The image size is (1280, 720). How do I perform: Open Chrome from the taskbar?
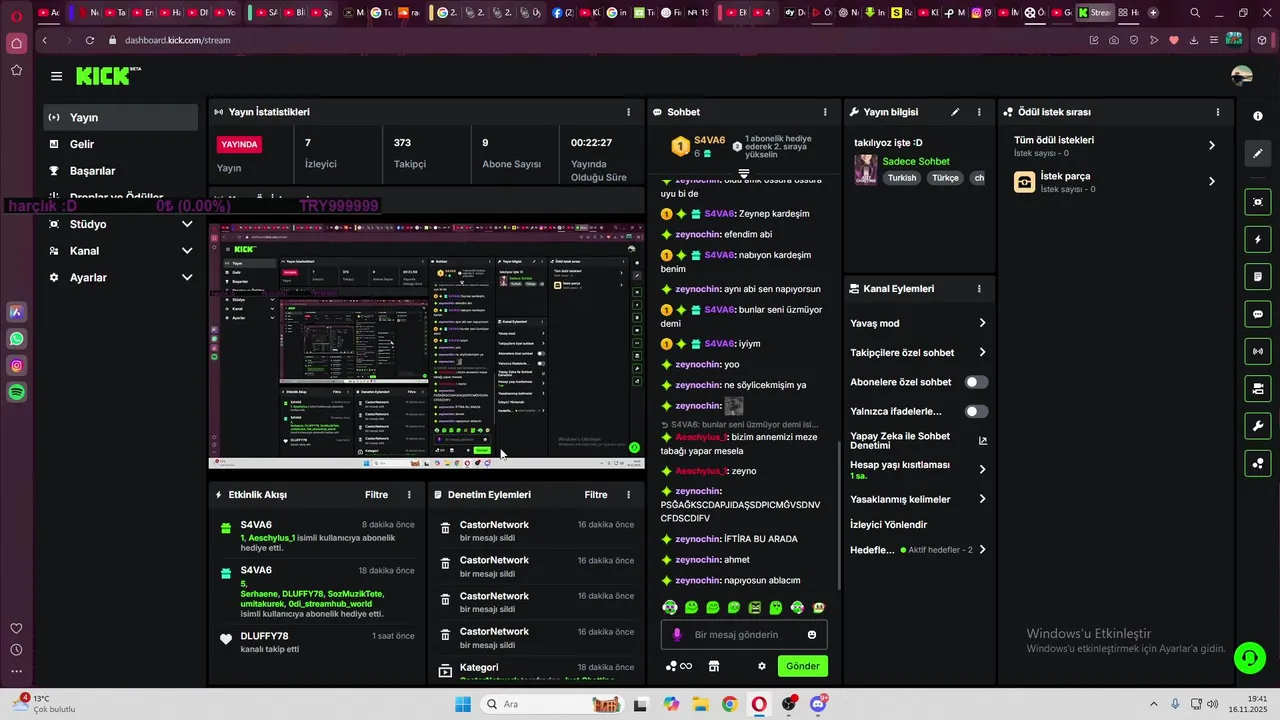coord(729,704)
